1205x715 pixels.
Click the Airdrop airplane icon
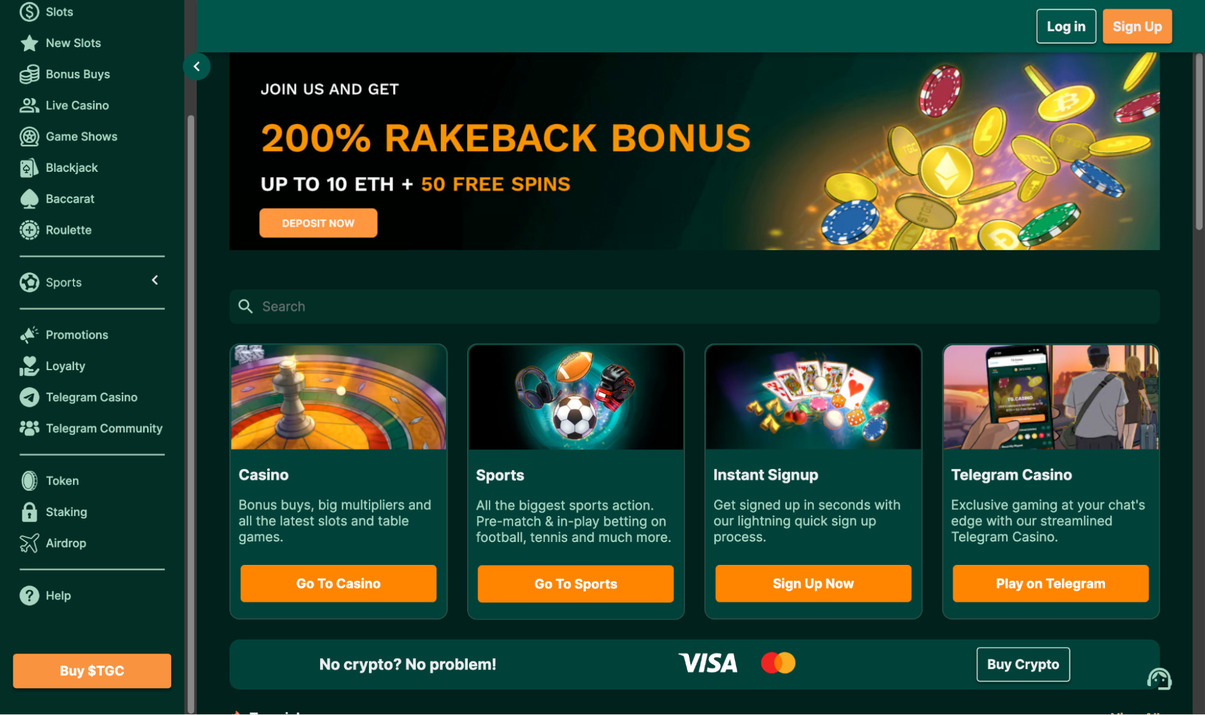pos(29,543)
